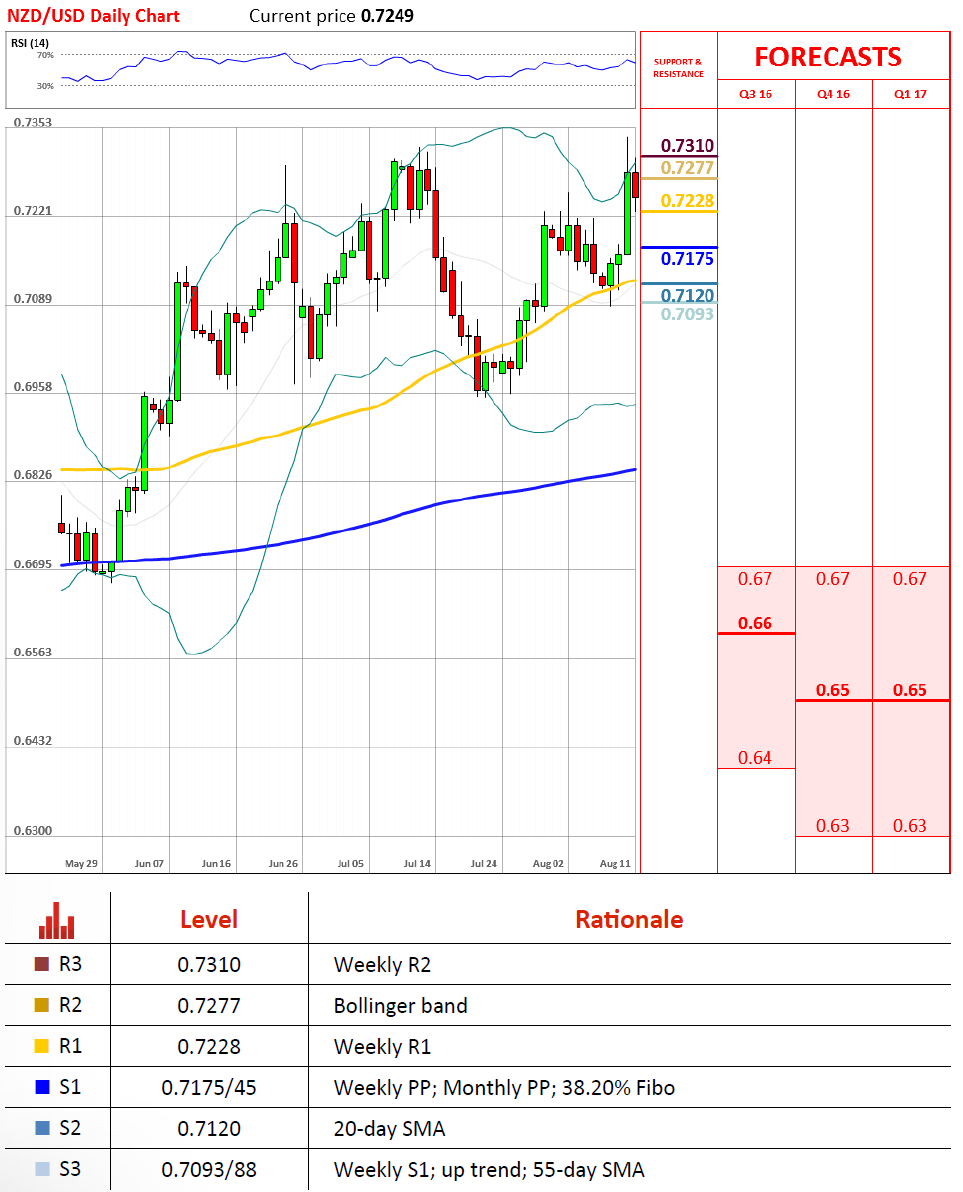Click the R2 gold color swatch

coord(42,1005)
